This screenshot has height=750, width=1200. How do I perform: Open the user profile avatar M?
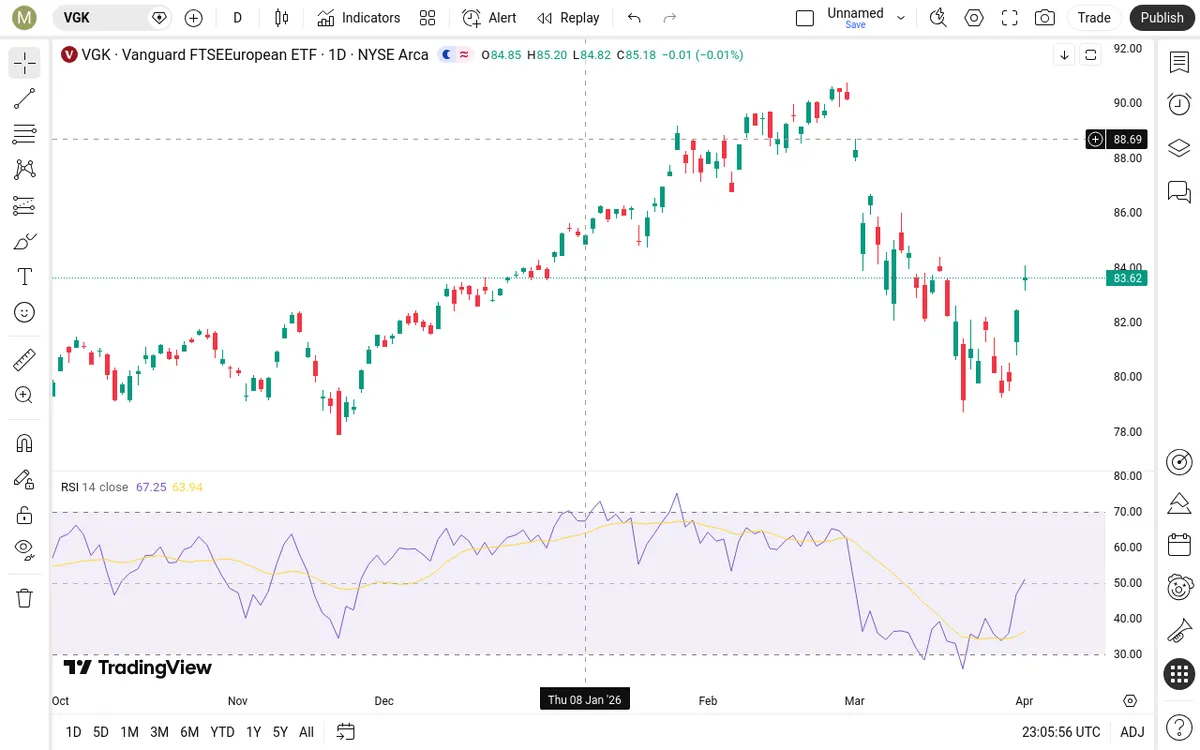tap(24, 18)
